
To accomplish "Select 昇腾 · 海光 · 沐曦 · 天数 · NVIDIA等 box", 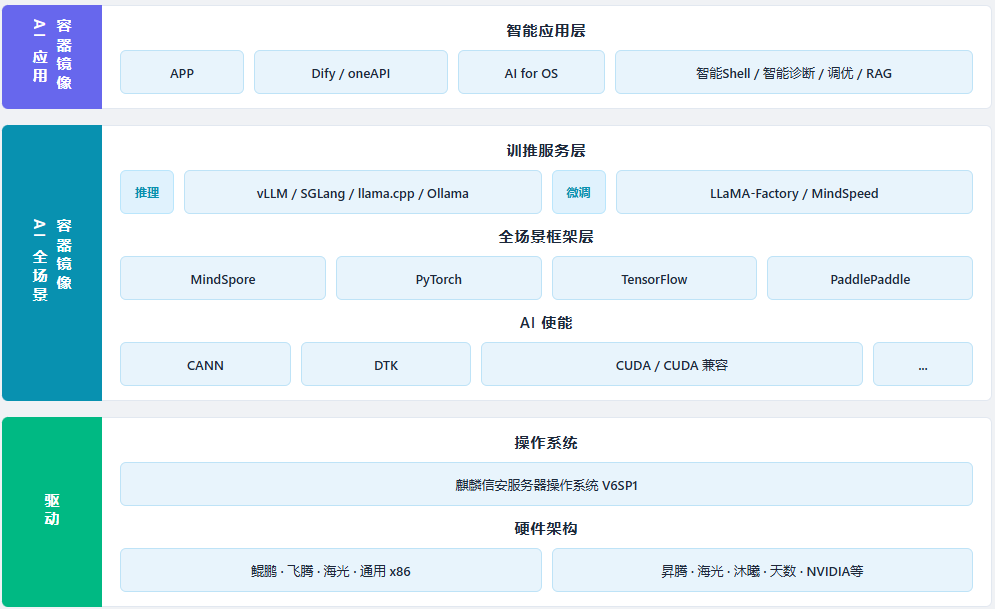I will (x=762, y=570).
